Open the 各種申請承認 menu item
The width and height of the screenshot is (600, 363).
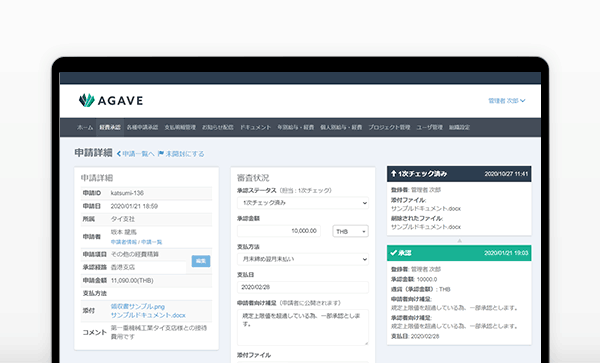[x=142, y=127]
